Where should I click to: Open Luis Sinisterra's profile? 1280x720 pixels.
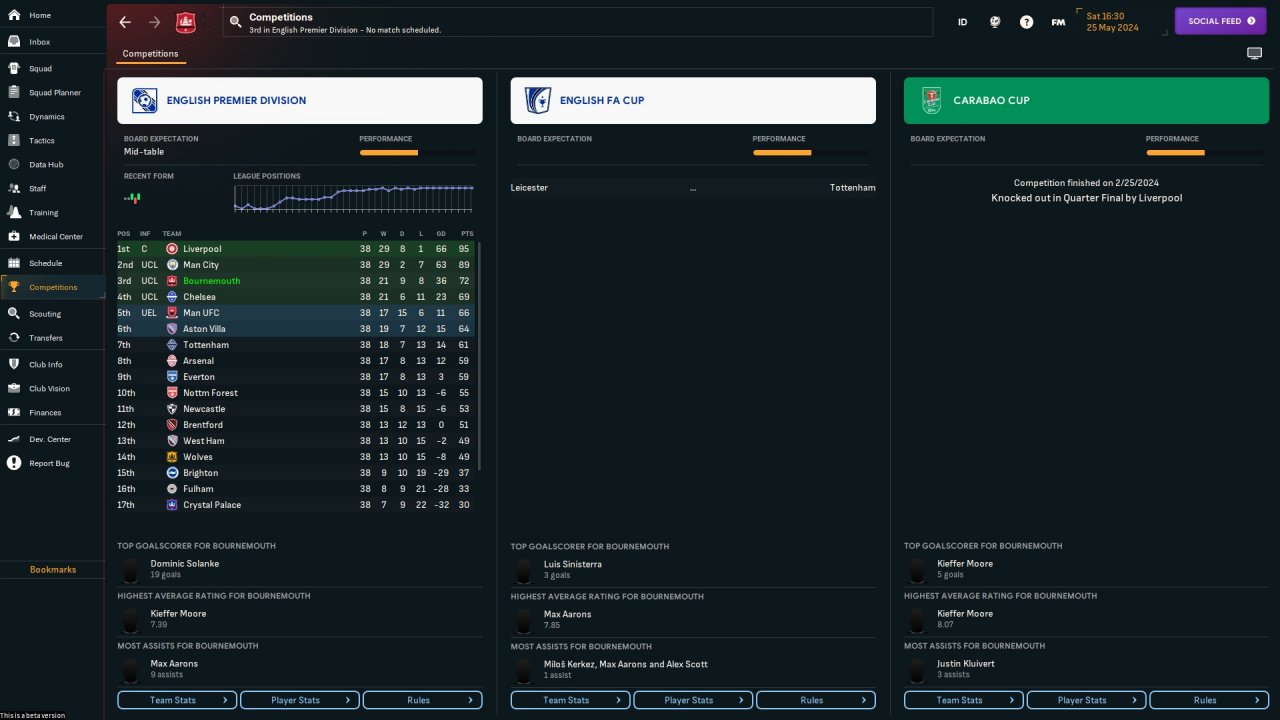573,564
